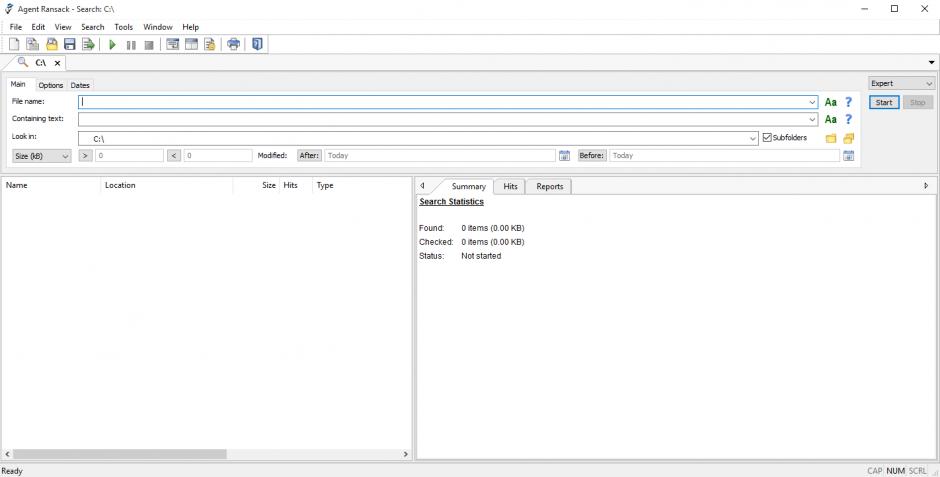
Task: Click the search criteria layout toolbar icon
Action: pos(173,44)
